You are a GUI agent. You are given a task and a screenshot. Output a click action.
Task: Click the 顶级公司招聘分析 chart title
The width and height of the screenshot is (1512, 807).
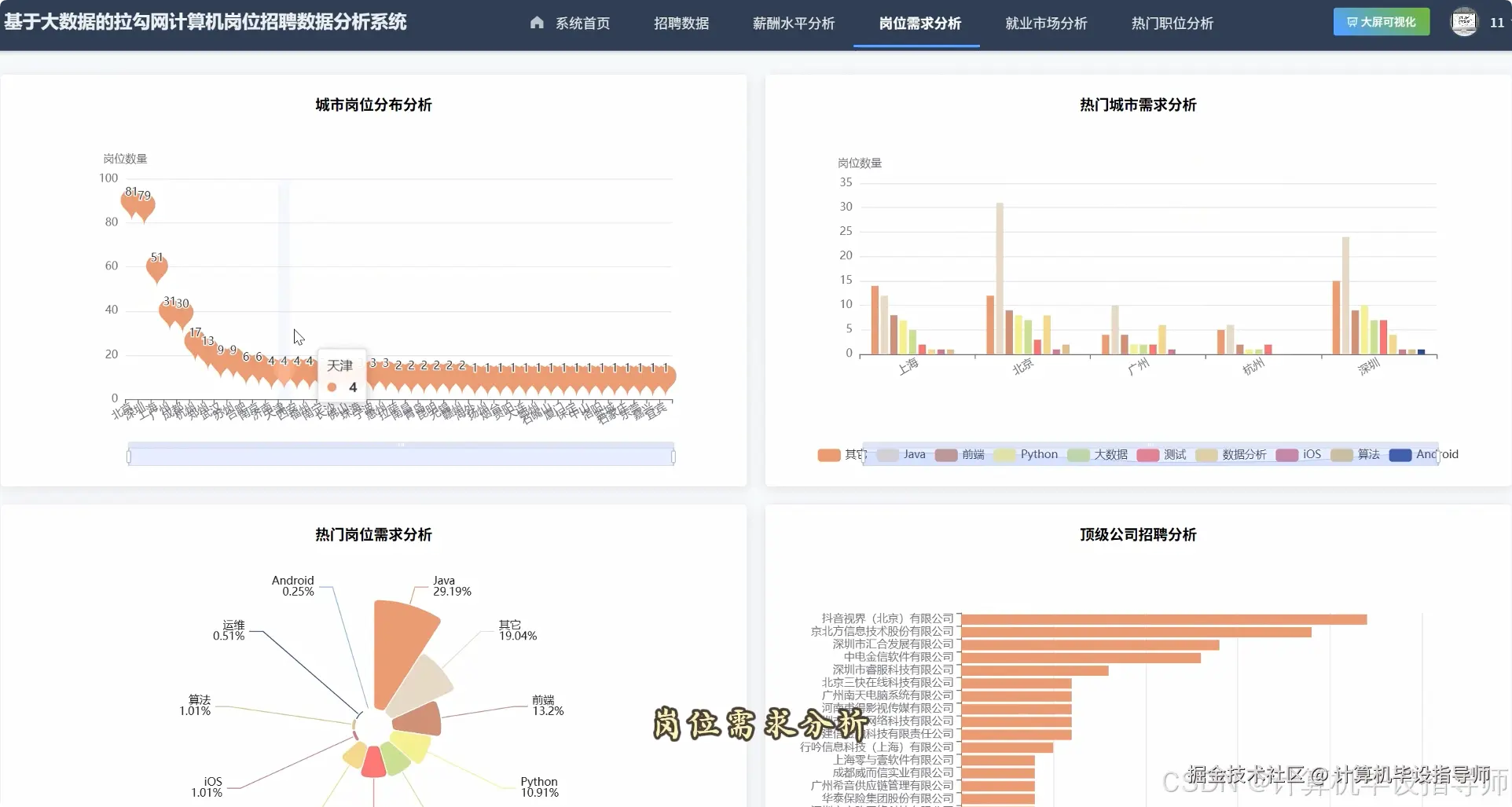coord(1138,535)
